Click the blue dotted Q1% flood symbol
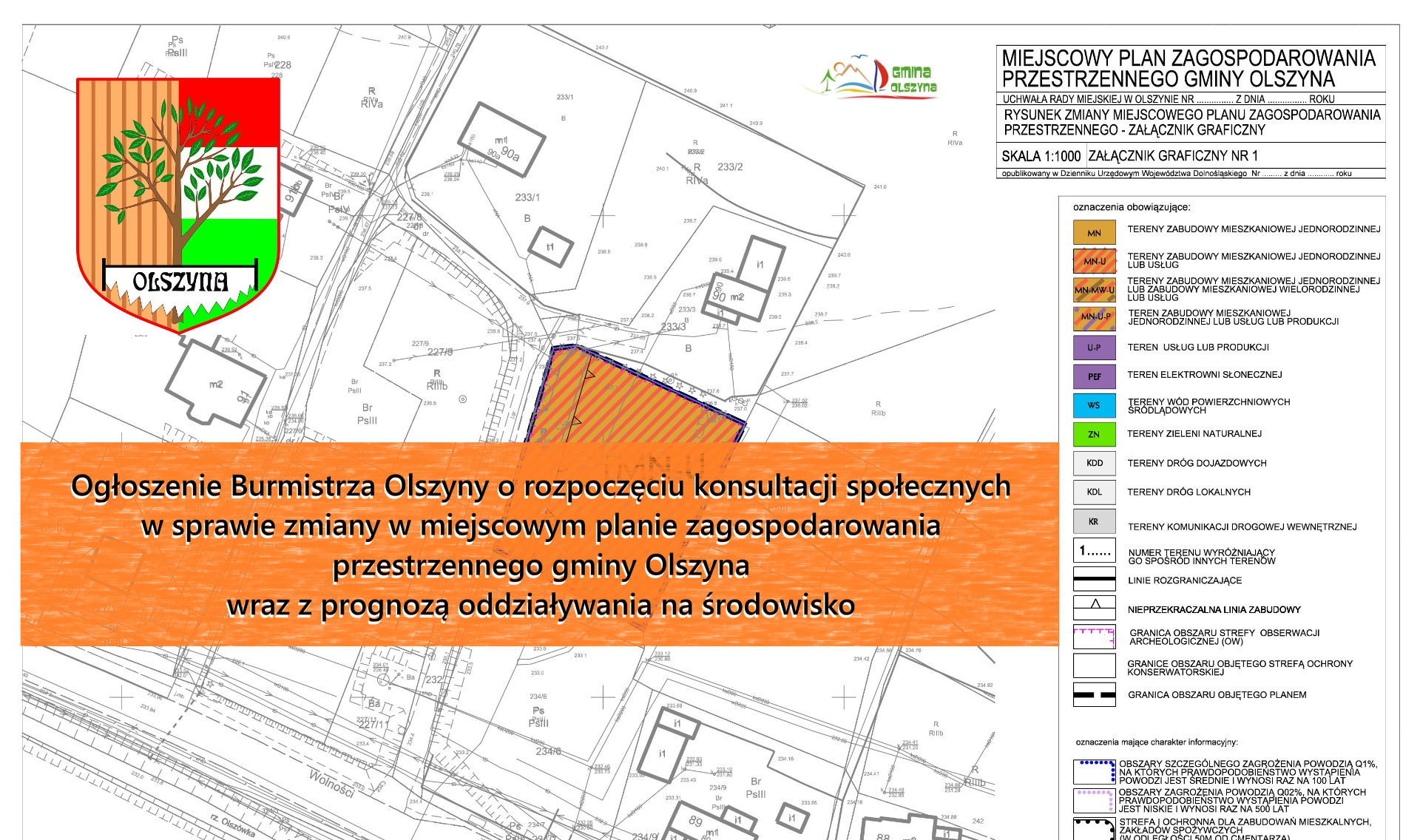1420x840 pixels. [1094, 771]
